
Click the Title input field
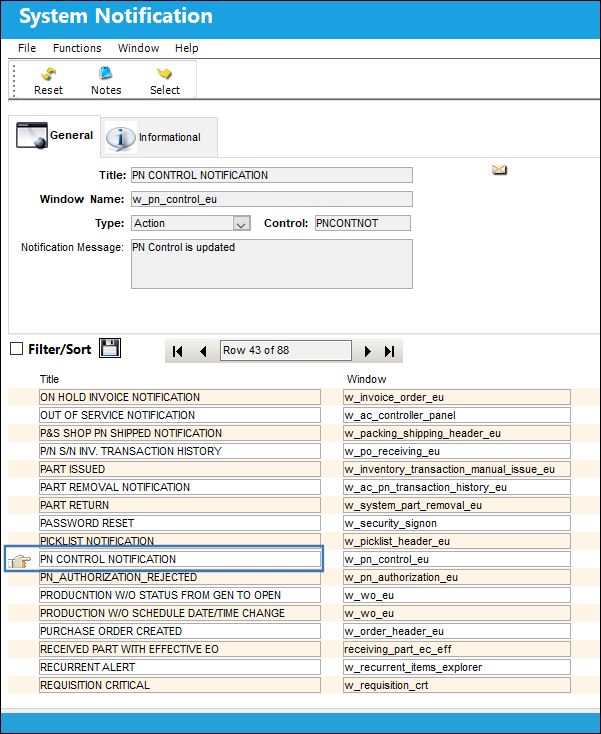pyautogui.click(x=272, y=175)
